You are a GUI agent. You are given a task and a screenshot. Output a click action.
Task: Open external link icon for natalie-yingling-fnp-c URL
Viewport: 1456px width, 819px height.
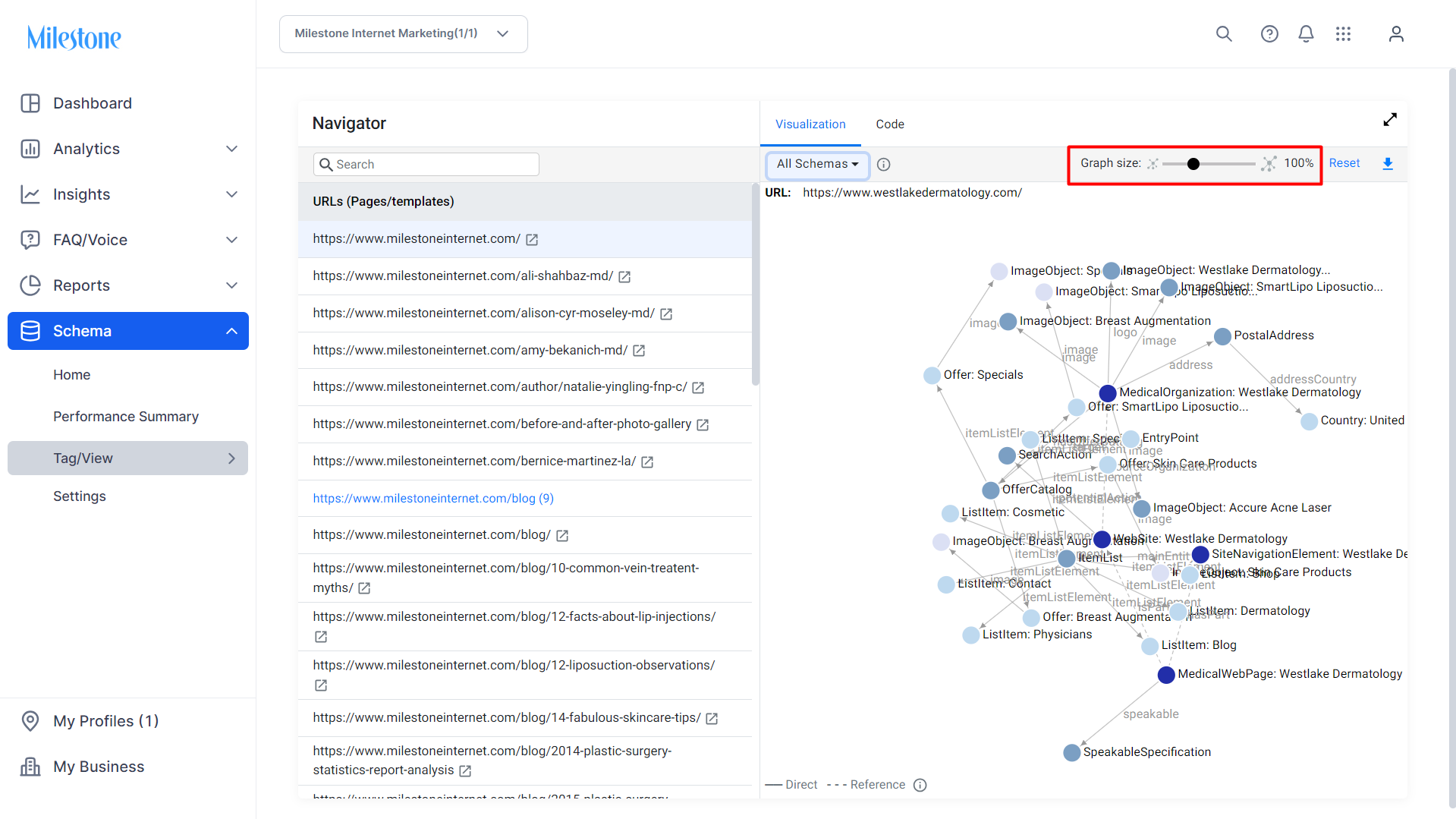(698, 388)
